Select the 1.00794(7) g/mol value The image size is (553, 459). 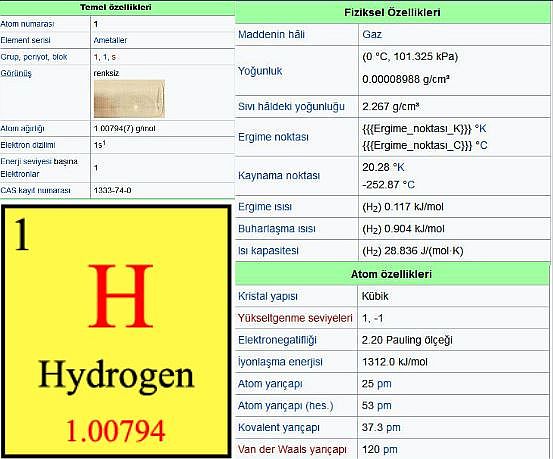click(124, 128)
